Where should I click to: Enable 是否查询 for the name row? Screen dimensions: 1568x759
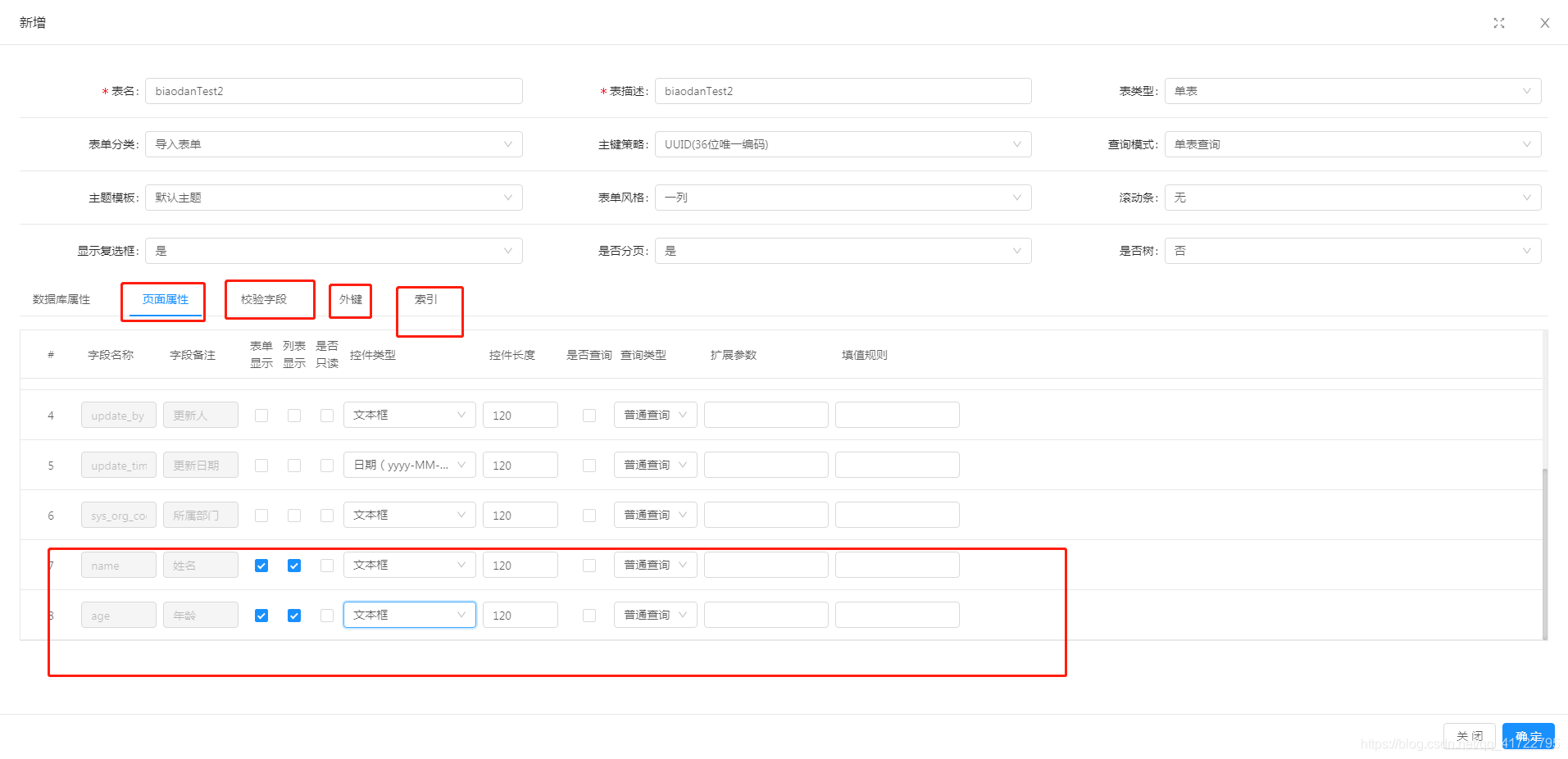[589, 566]
